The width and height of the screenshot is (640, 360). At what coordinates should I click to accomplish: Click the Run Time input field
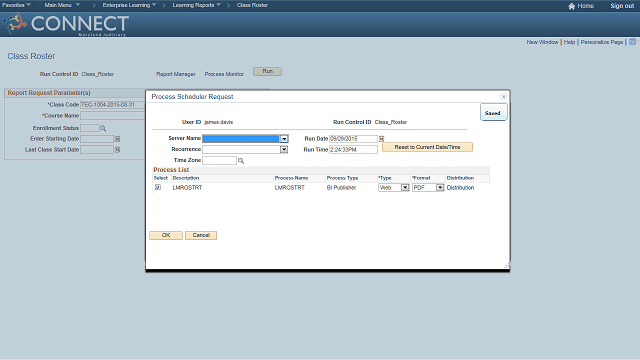(353, 150)
